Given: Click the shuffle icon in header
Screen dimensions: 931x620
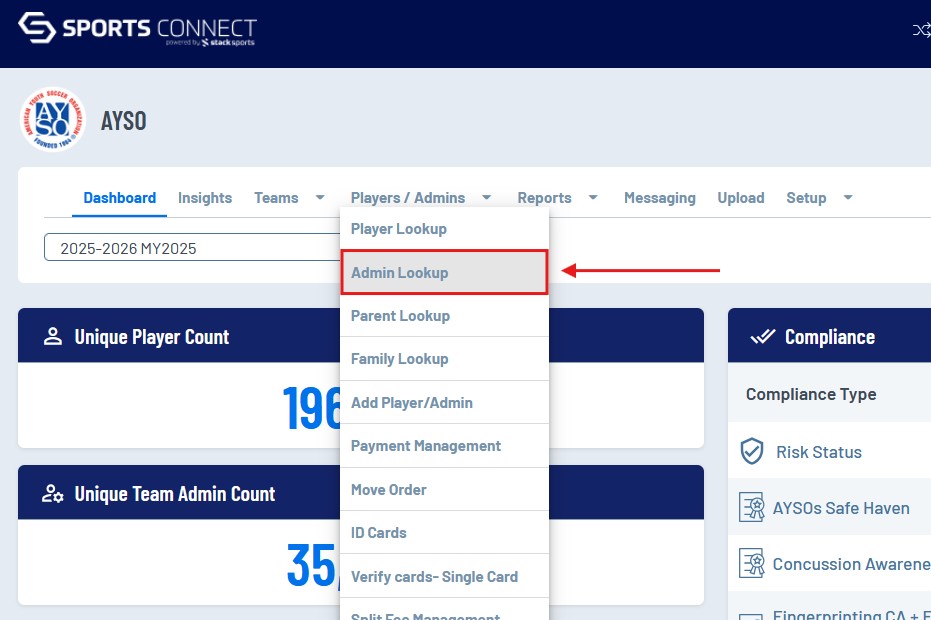Looking at the screenshot, I should [921, 30].
